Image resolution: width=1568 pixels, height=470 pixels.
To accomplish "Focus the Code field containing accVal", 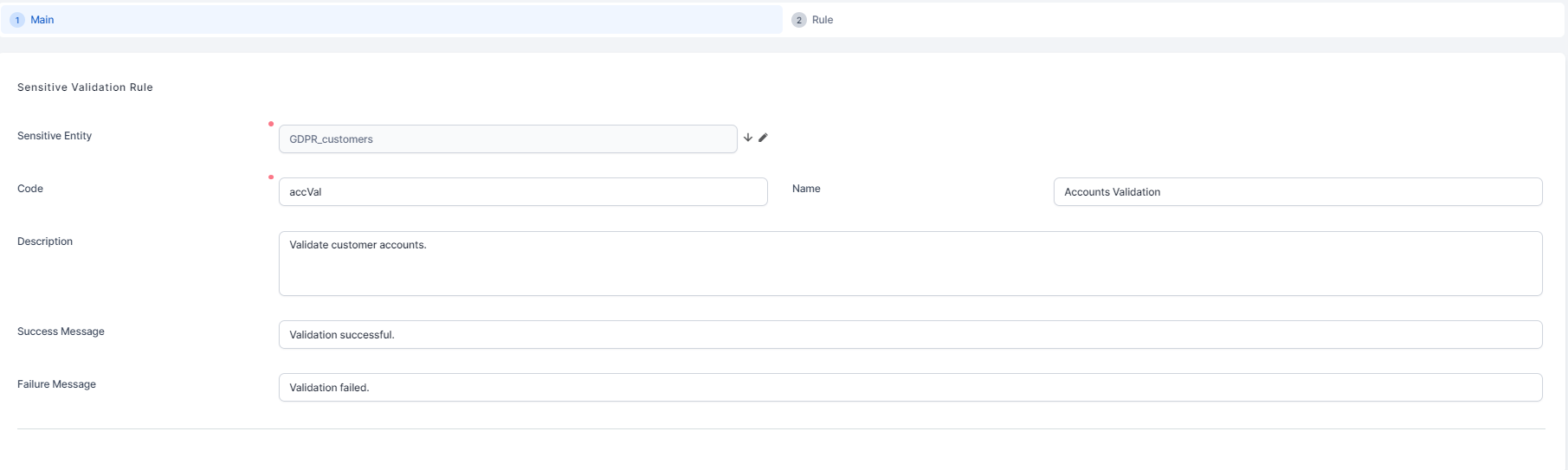I will click(x=522, y=192).
